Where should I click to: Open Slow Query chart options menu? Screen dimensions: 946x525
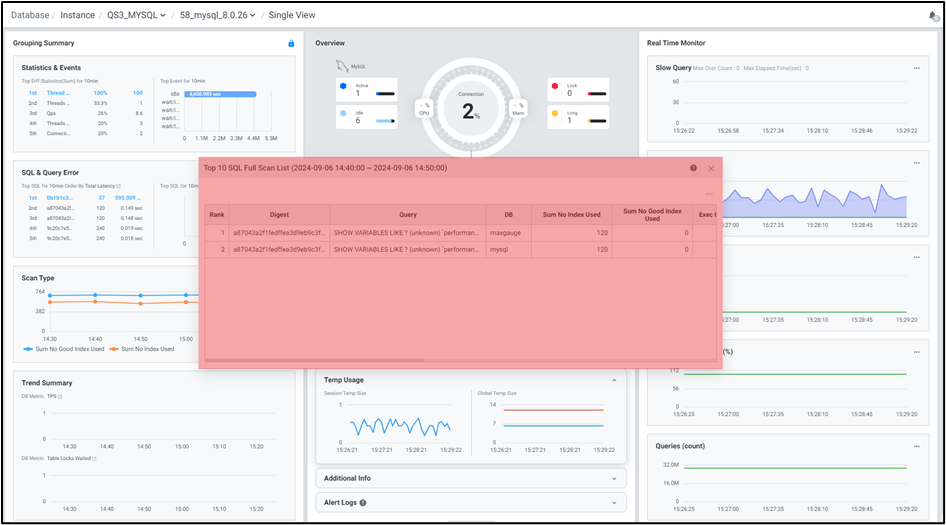point(916,68)
